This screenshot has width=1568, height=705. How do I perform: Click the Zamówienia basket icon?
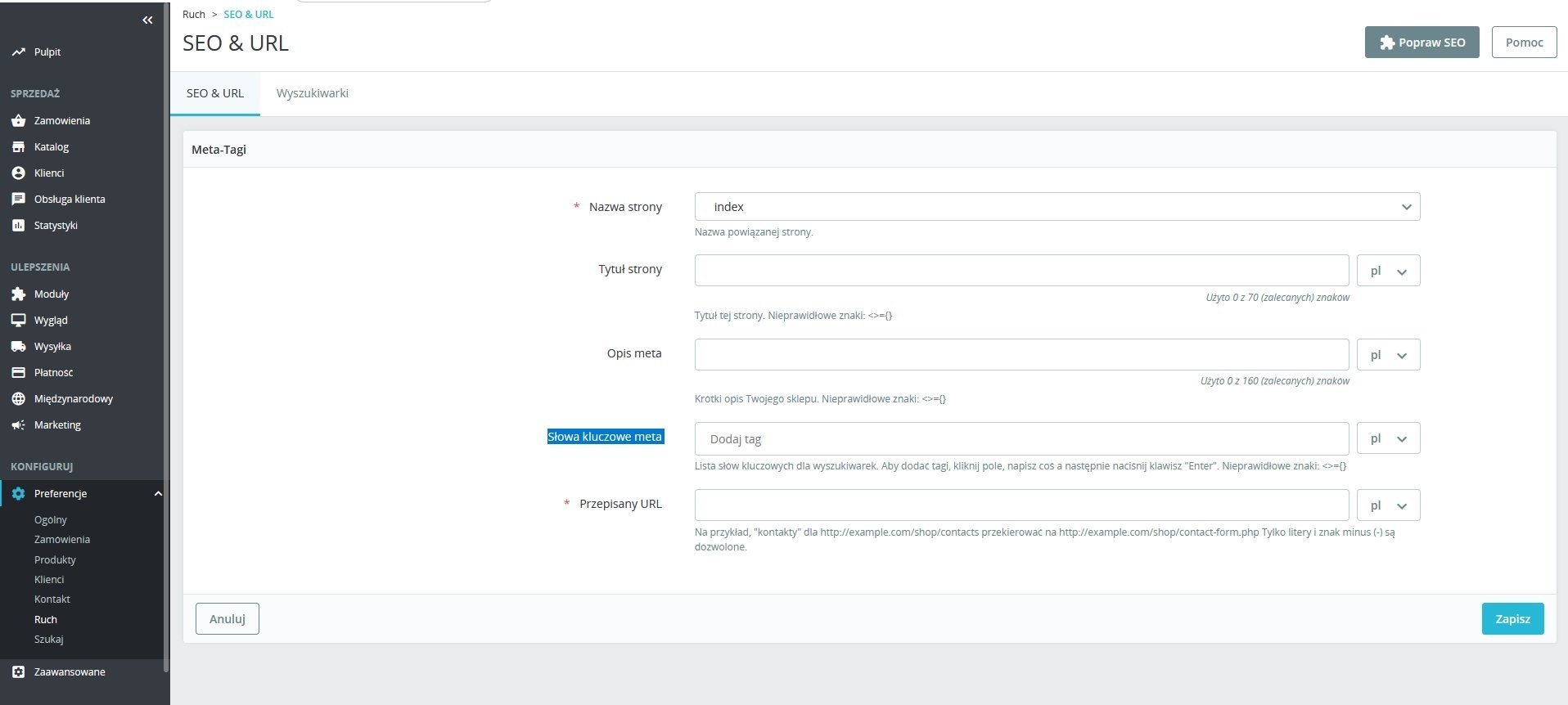(18, 120)
